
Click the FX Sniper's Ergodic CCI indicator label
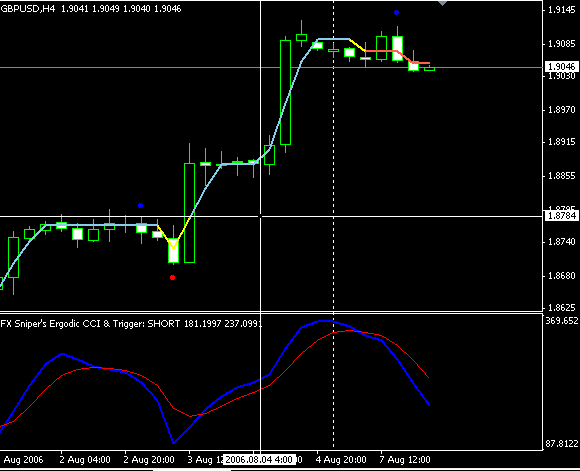tap(131, 324)
